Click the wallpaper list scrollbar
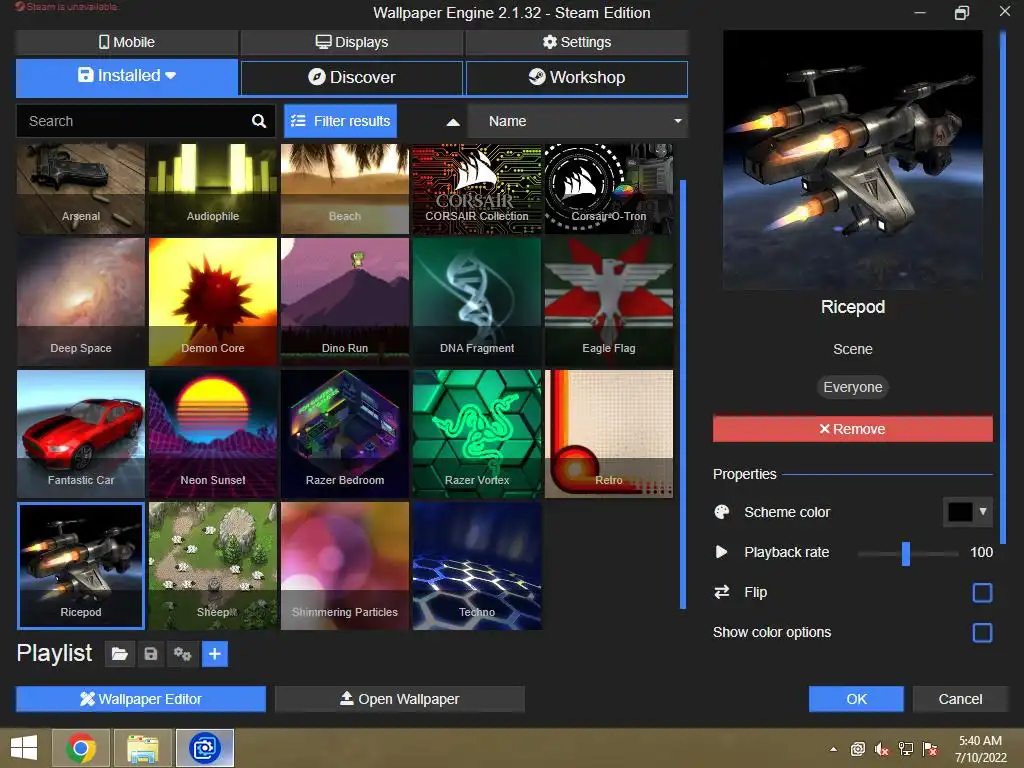The width and height of the screenshot is (1024, 768). (x=683, y=394)
